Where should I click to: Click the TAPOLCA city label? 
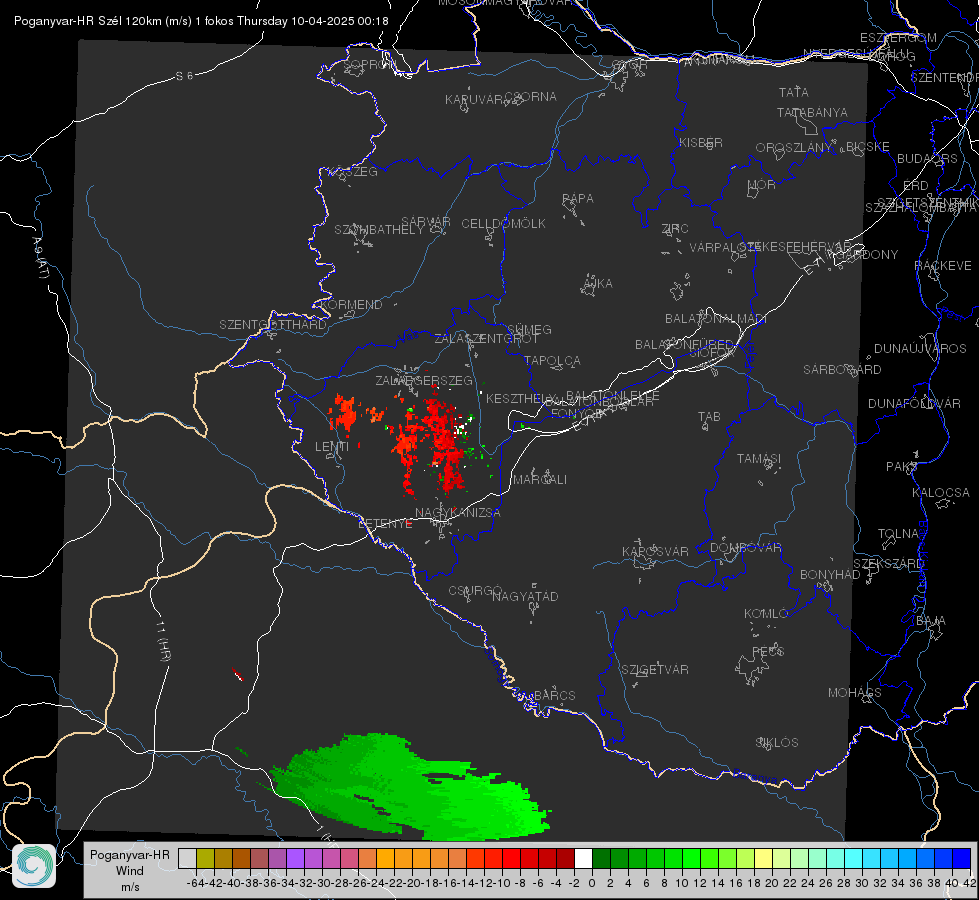click(x=552, y=361)
